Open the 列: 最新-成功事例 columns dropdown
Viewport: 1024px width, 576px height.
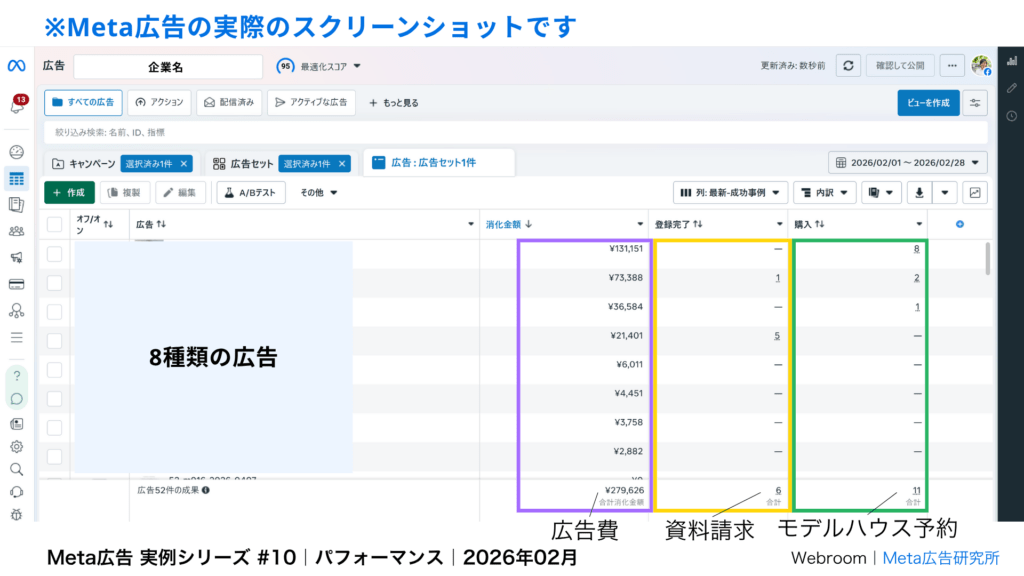pos(730,193)
